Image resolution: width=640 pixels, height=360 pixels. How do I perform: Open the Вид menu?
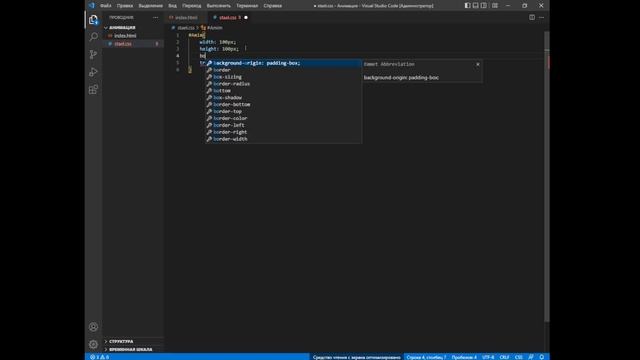point(173,6)
